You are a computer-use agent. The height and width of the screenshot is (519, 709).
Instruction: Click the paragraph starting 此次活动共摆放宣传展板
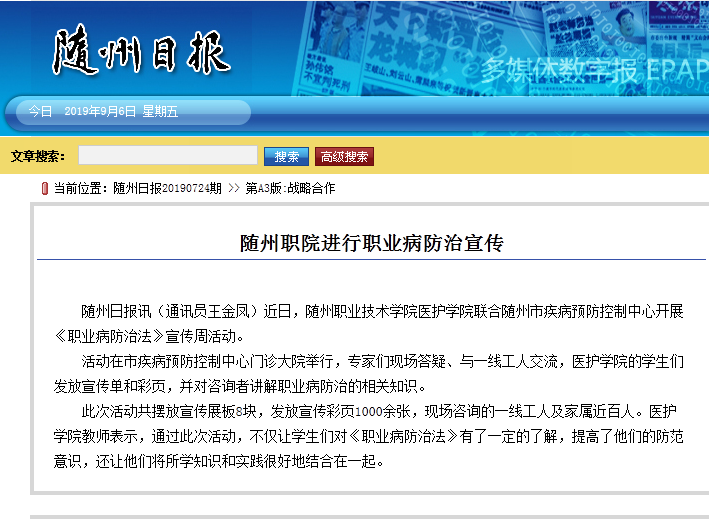[370, 437]
